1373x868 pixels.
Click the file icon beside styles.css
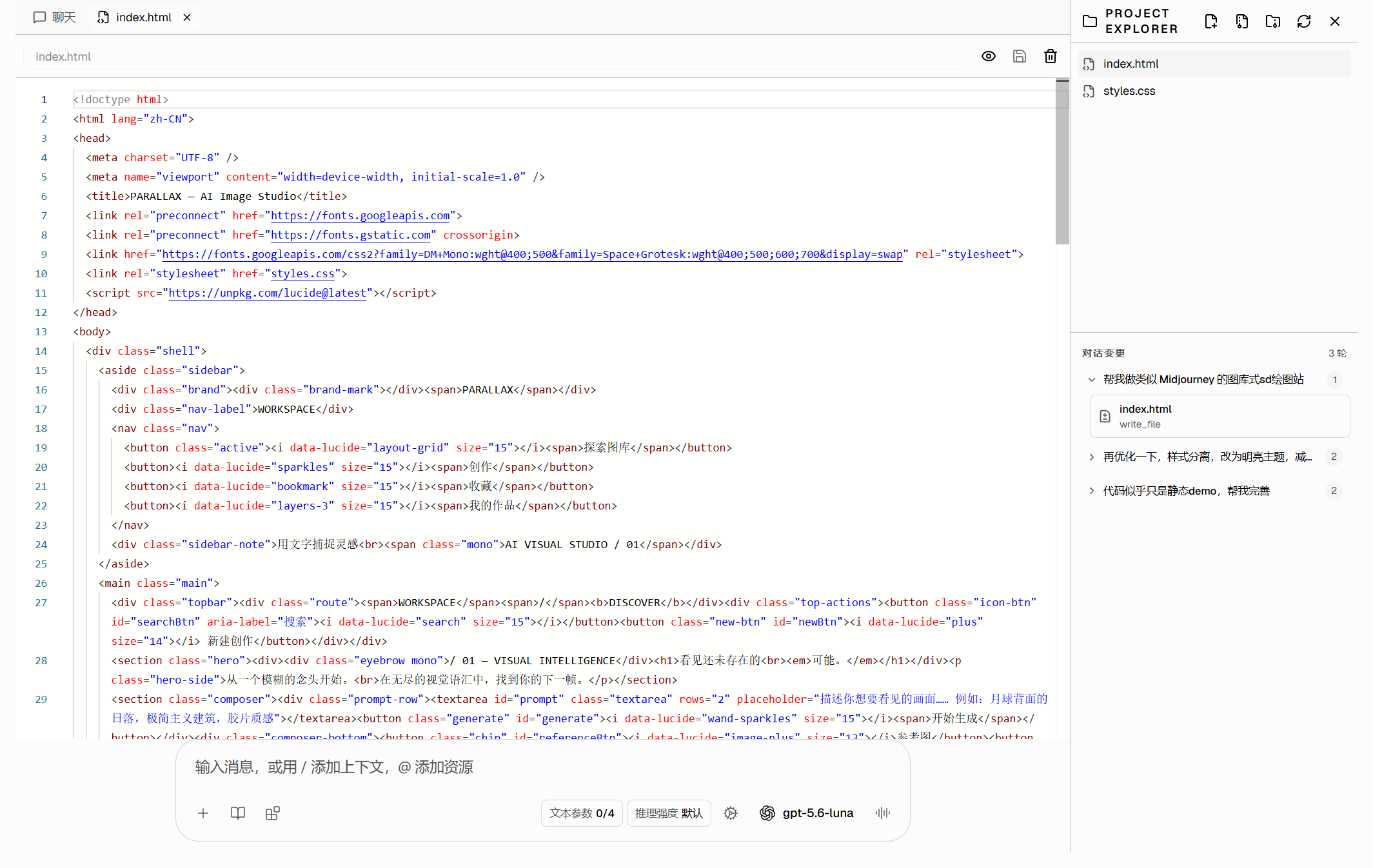pos(1089,91)
